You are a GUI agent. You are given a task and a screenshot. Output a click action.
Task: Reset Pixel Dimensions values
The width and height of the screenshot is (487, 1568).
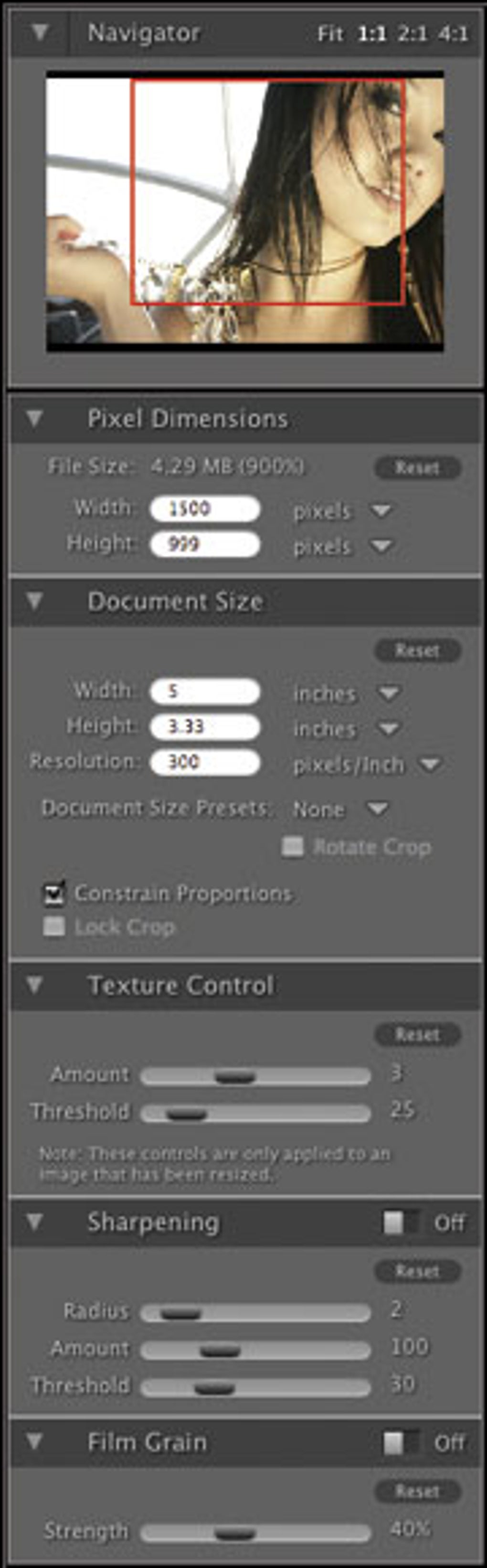pyautogui.click(x=417, y=467)
